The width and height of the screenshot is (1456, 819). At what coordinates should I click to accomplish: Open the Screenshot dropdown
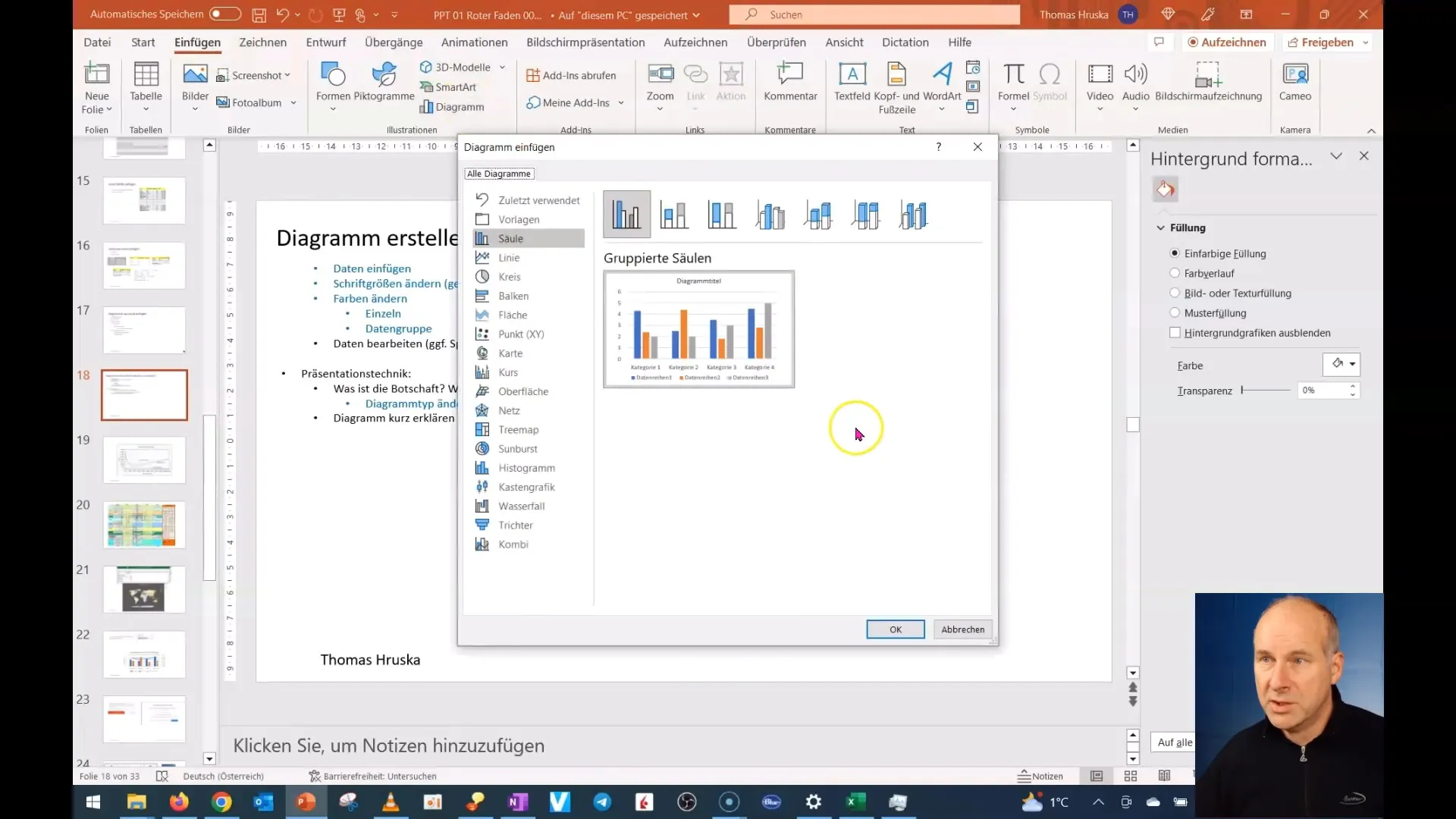pos(287,75)
